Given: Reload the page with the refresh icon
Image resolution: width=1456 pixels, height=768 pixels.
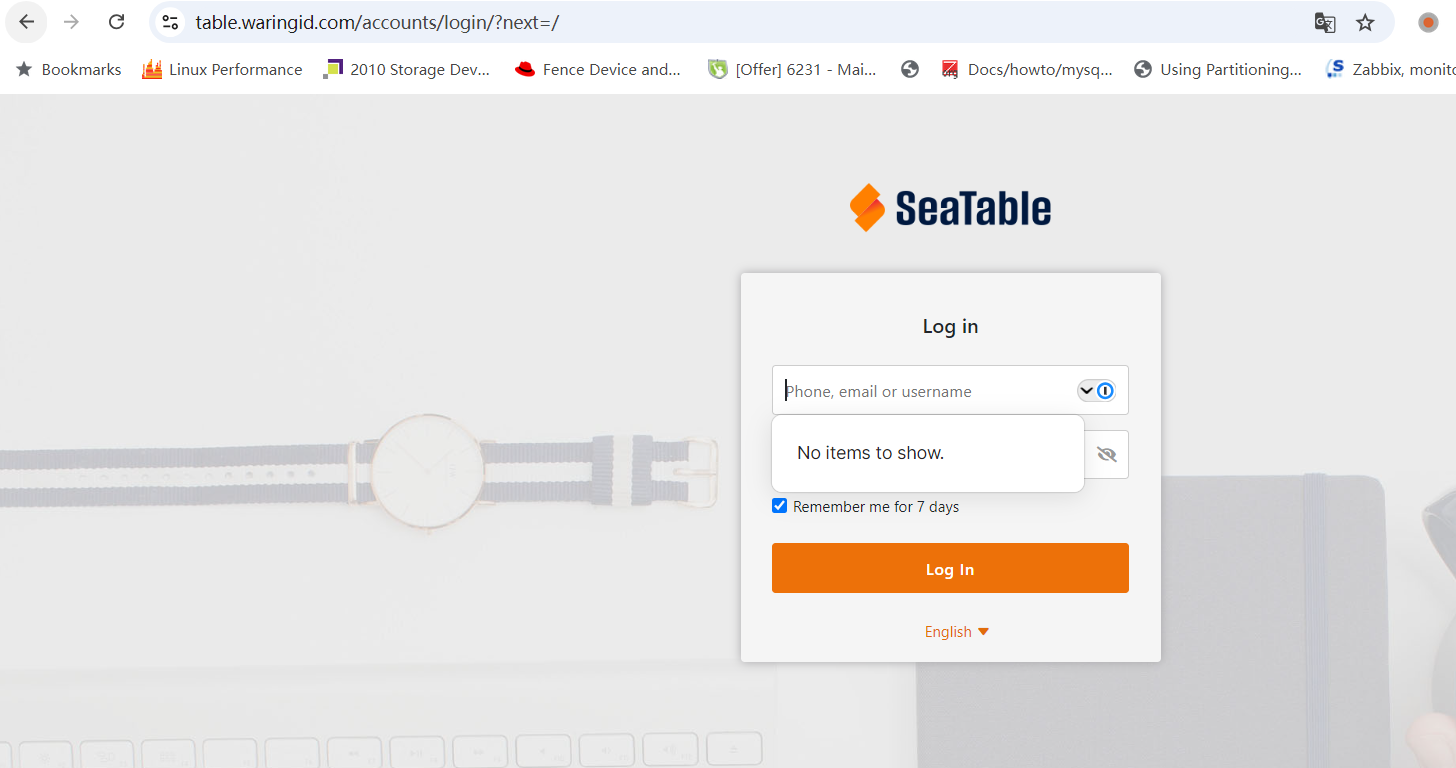Looking at the screenshot, I should tap(117, 22).
